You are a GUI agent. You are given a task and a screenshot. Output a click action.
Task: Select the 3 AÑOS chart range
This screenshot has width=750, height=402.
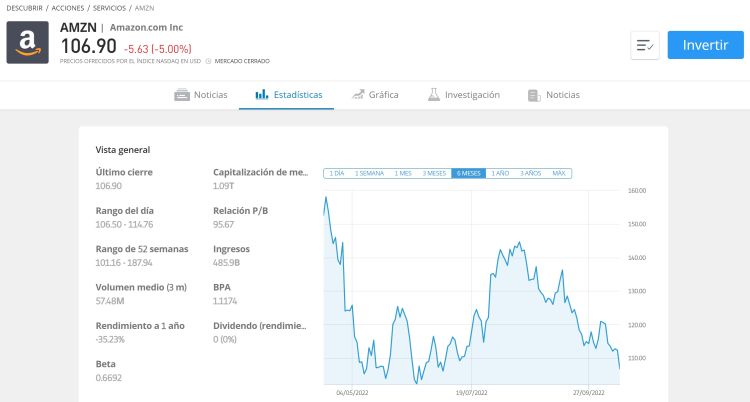tap(530, 173)
